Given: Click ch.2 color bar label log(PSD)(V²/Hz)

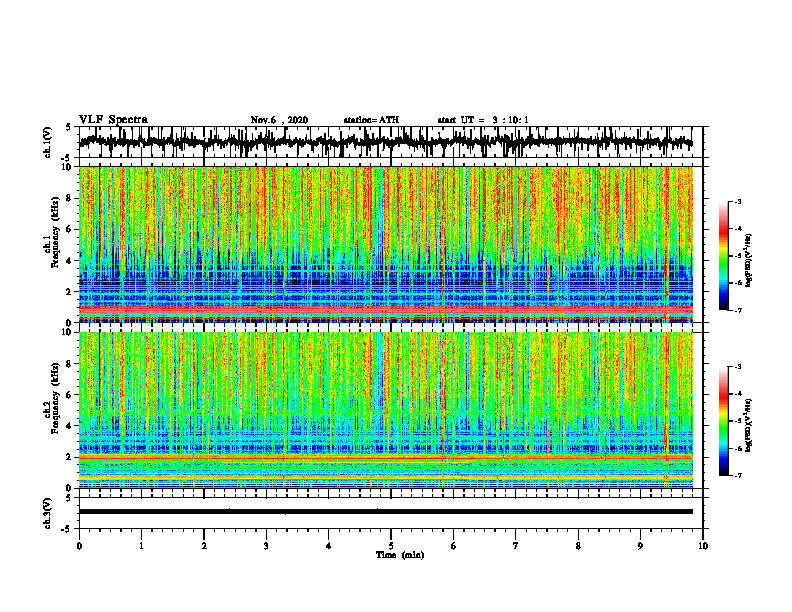Looking at the screenshot, I should click(750, 425).
